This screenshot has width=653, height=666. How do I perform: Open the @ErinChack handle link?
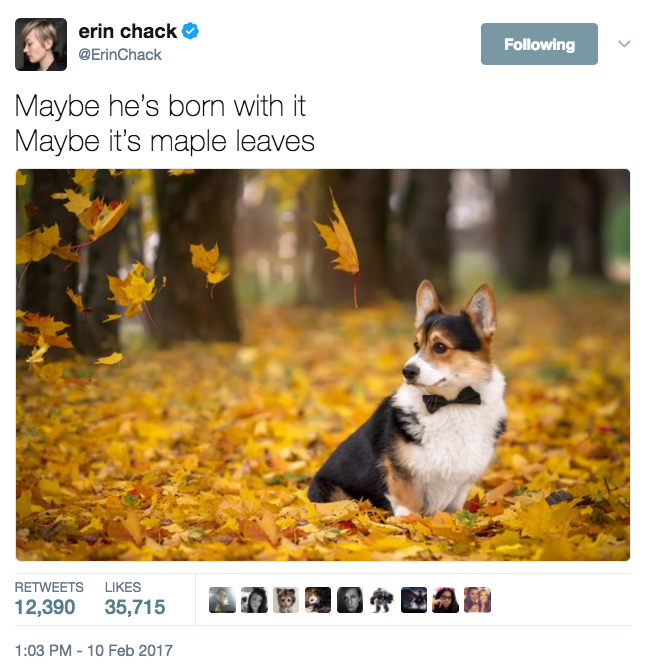[120, 55]
